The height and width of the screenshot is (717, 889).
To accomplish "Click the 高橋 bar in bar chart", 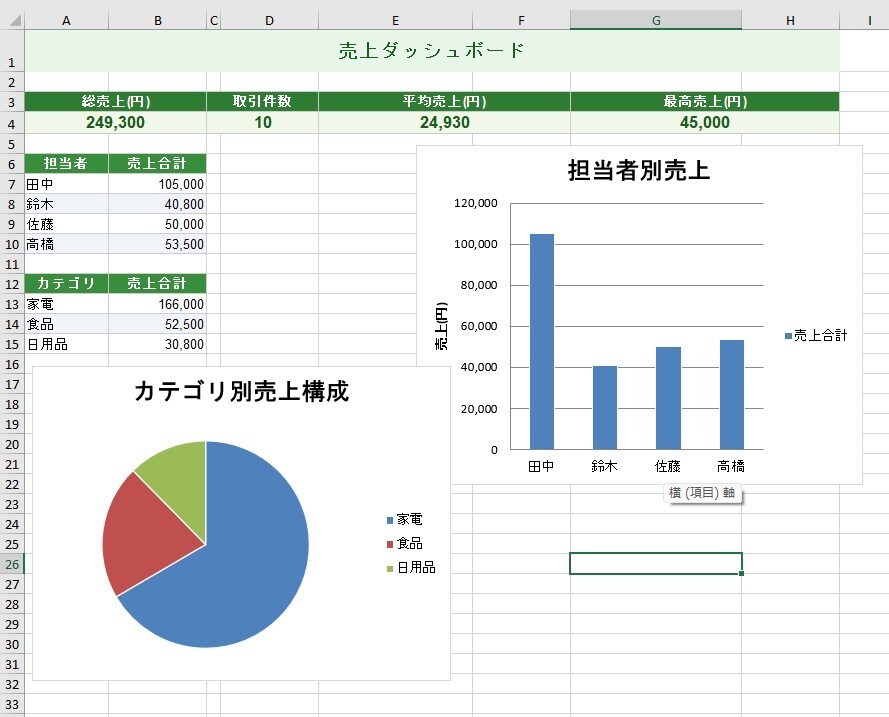I will (732, 394).
